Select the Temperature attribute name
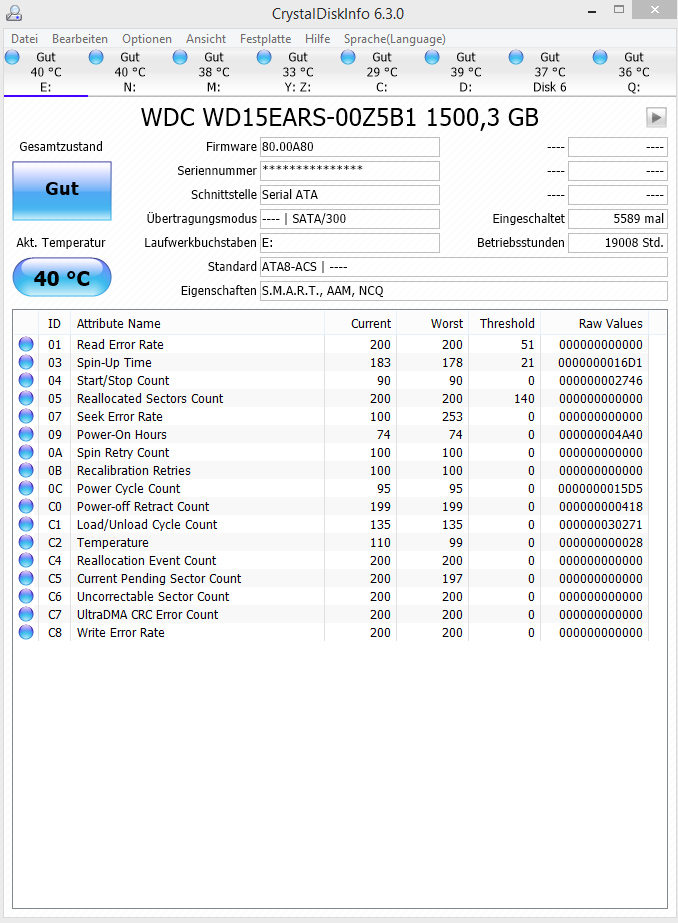This screenshot has width=678, height=923. 112,543
